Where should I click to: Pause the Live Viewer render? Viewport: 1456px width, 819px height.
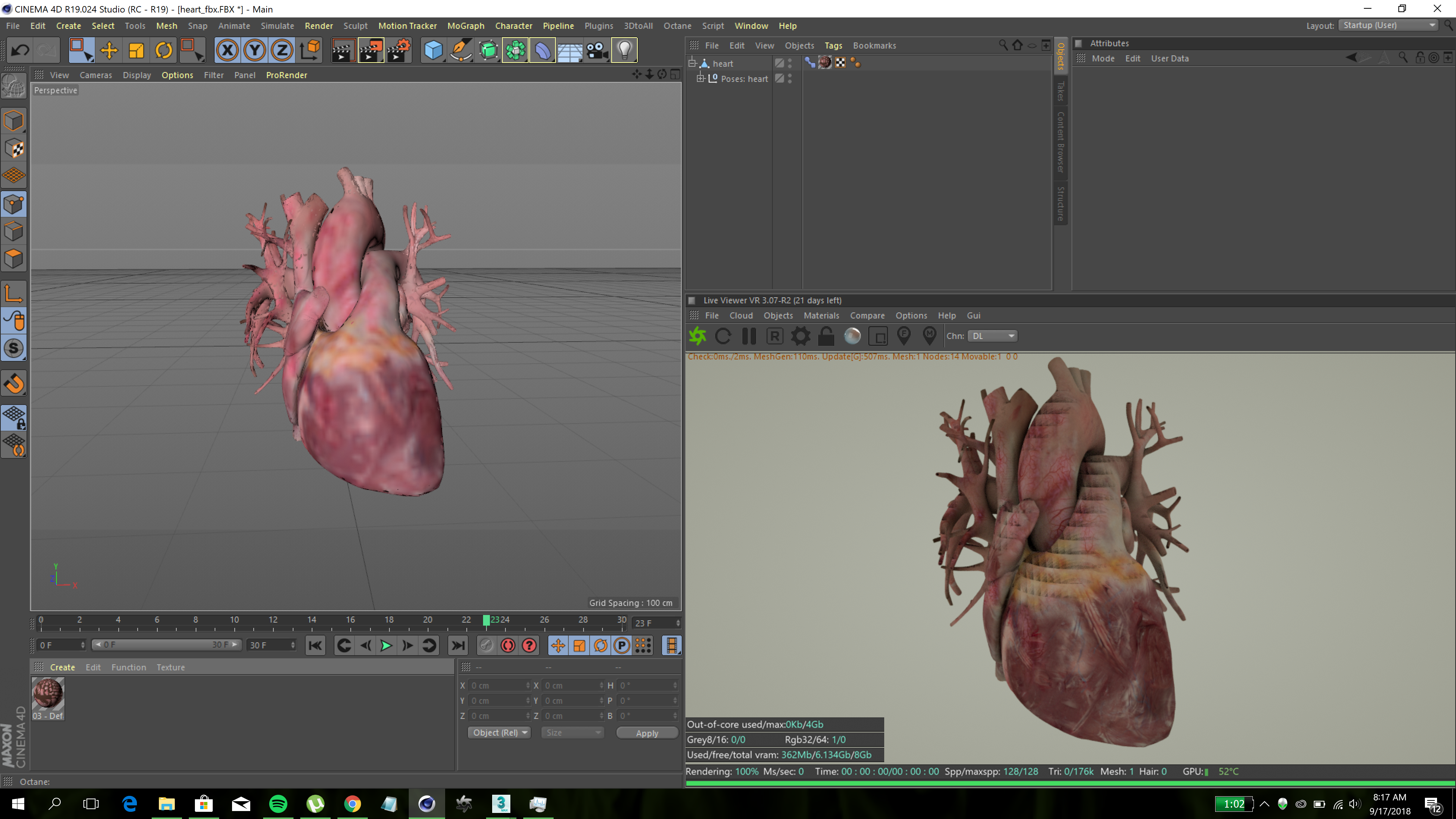[x=749, y=336]
